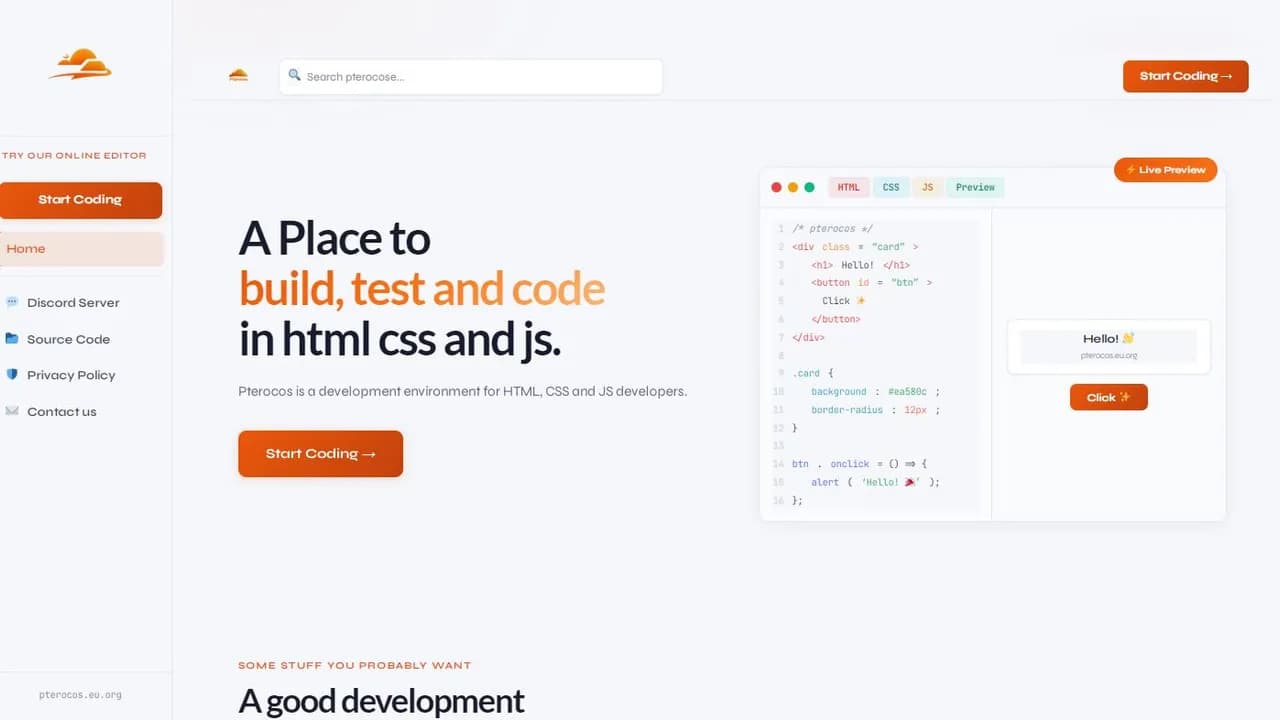
Task: Click the orange Click button in the preview
Action: 1109,397
